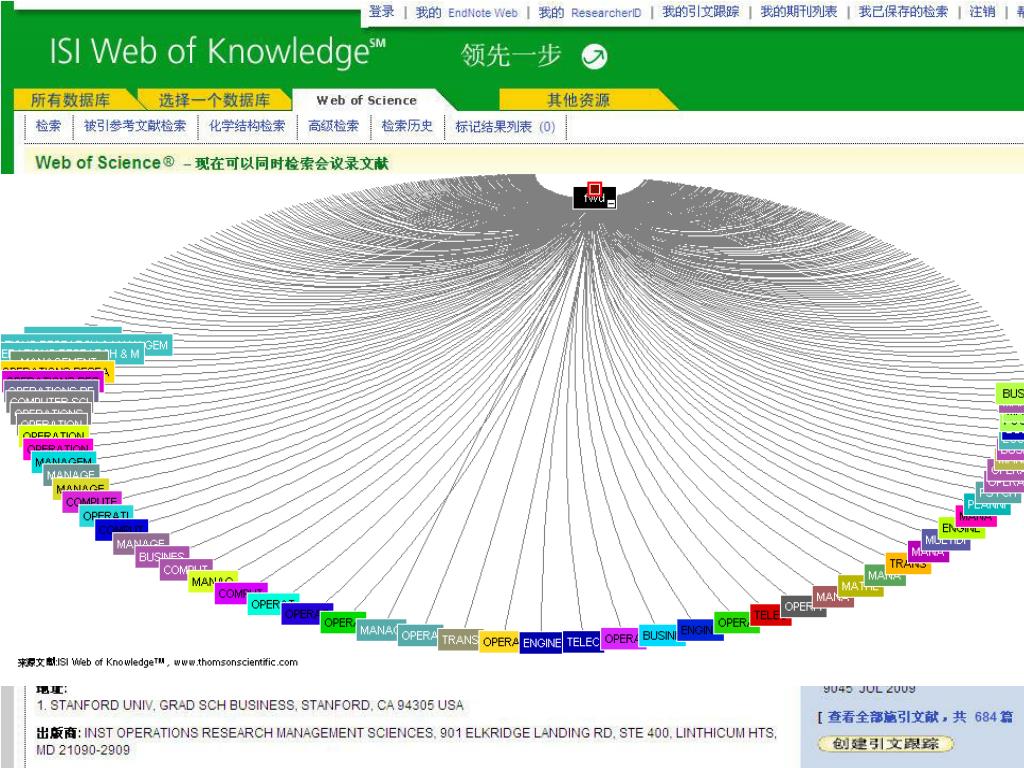This screenshot has height=768, width=1024.
Task: Switch to the 选择一个数据库 tab
Action: coord(214,100)
